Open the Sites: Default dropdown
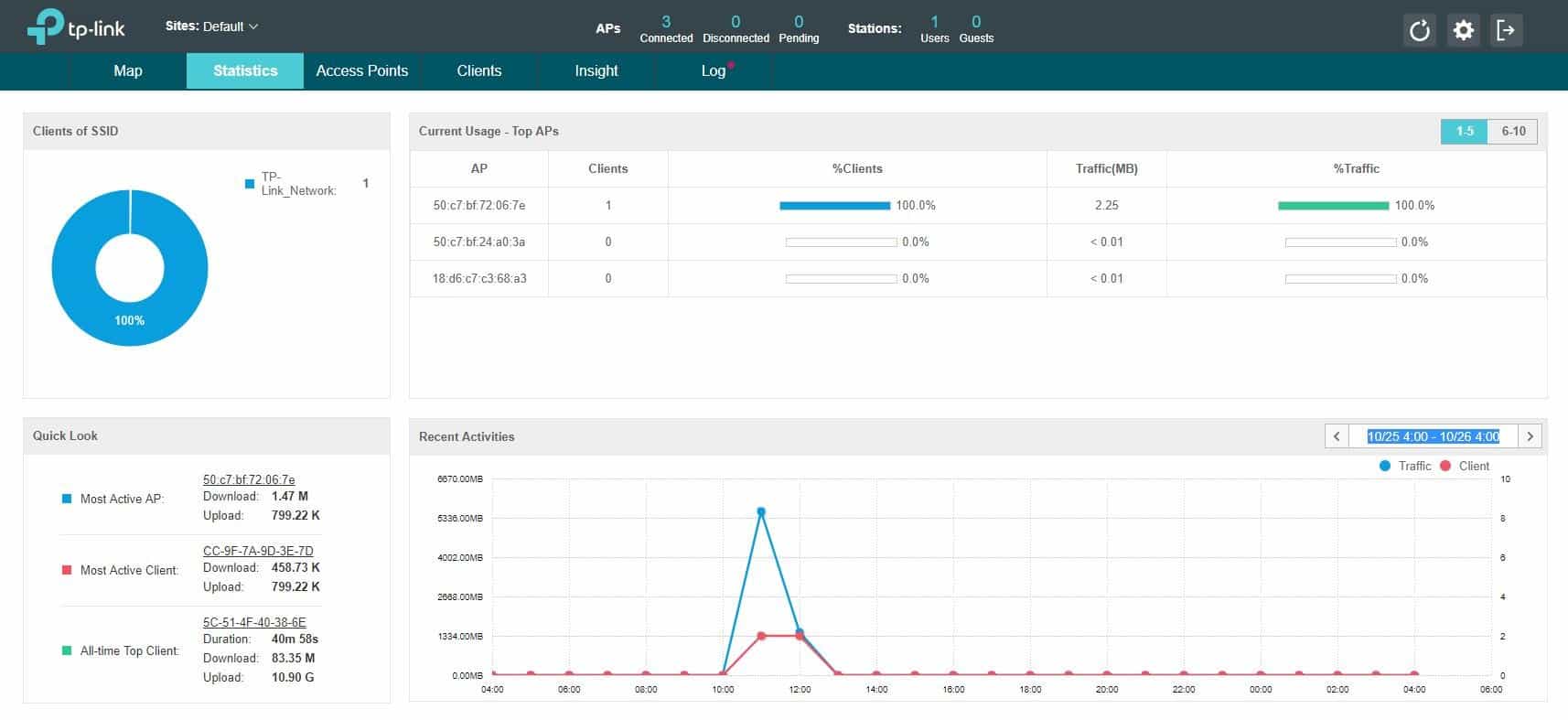Viewport: 1568px width, 720px height. [211, 27]
